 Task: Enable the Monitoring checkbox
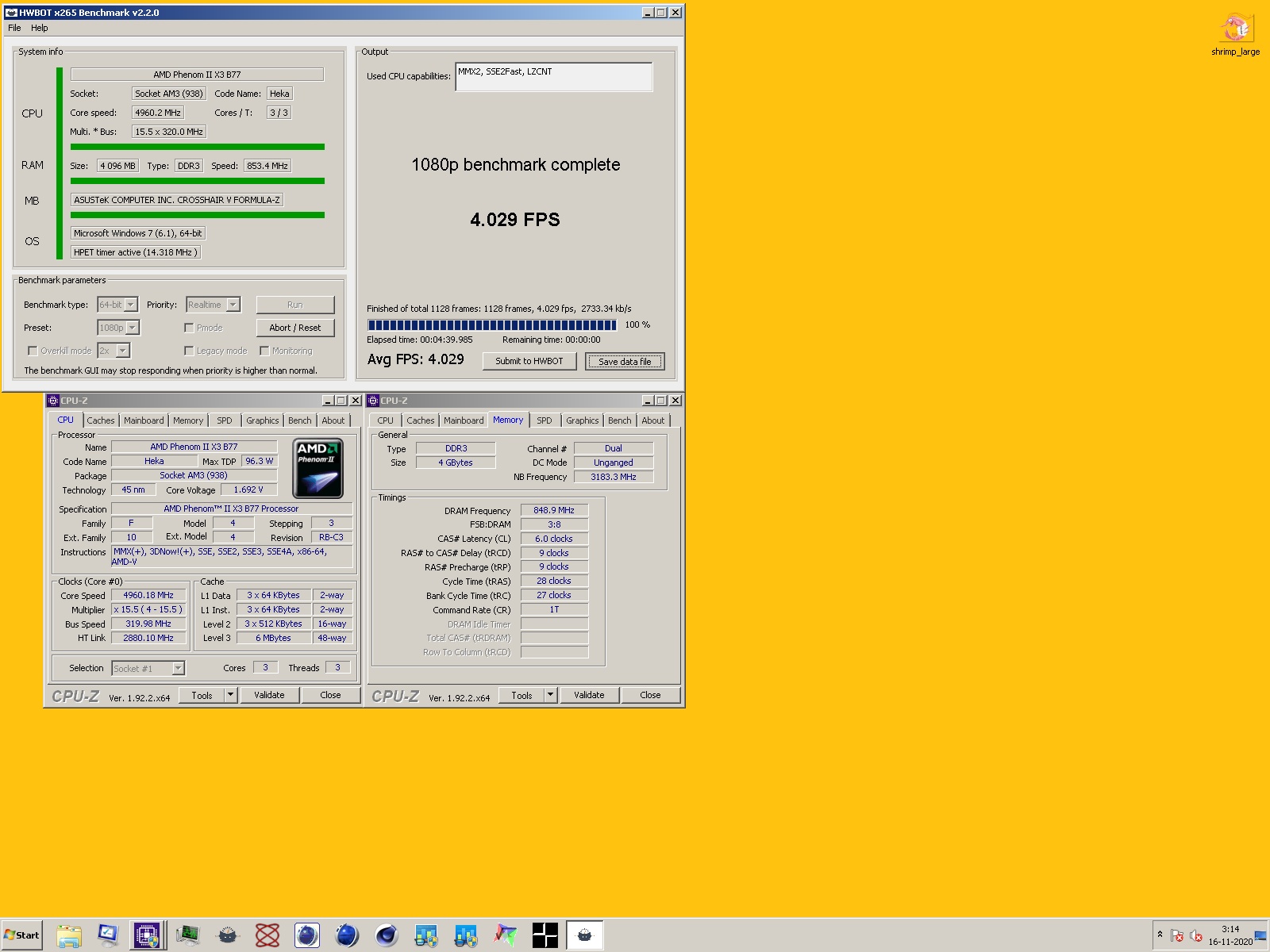pos(264,351)
